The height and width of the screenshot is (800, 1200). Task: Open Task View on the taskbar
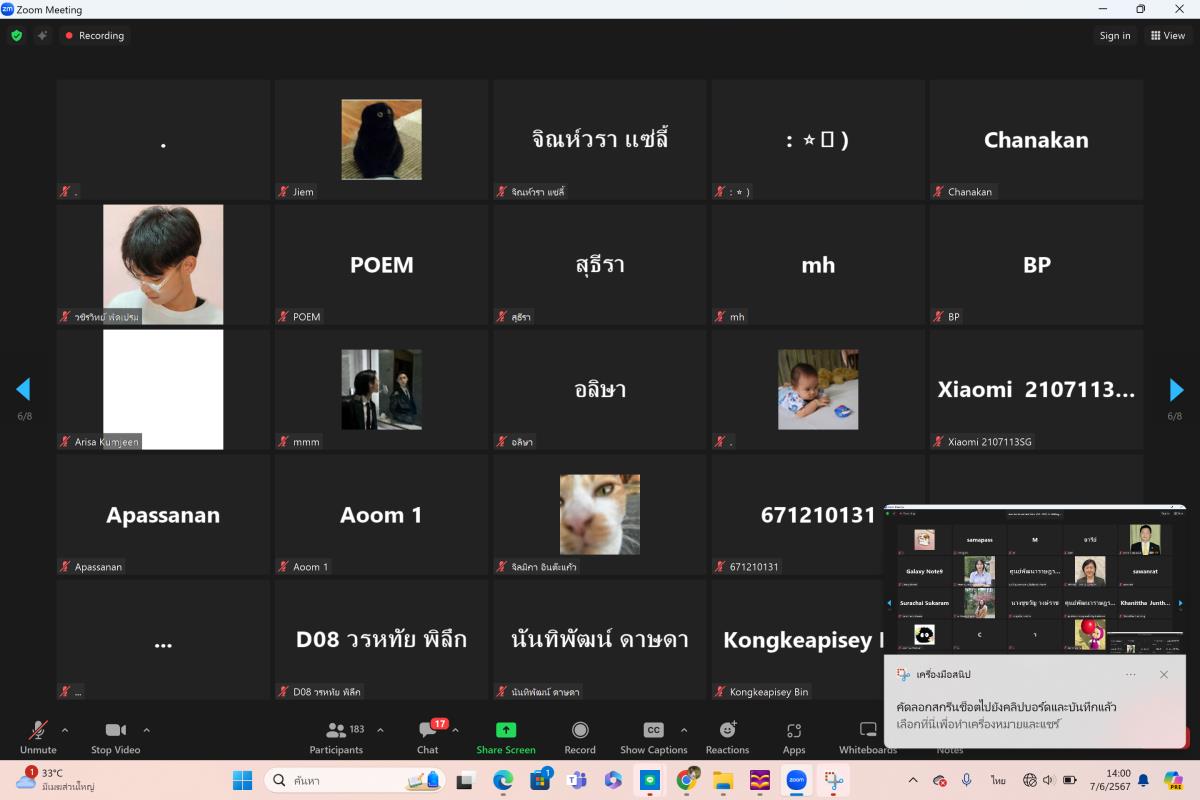point(465,780)
